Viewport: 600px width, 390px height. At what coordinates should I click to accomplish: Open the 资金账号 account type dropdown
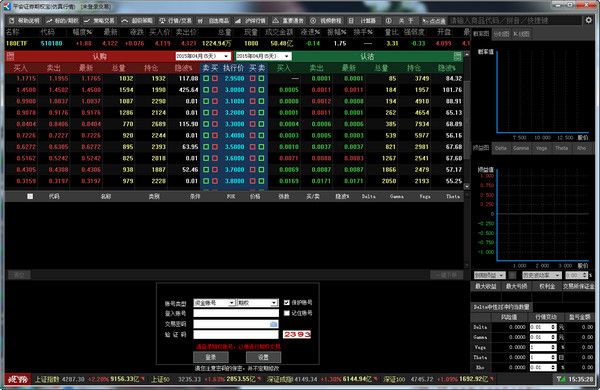pos(214,303)
